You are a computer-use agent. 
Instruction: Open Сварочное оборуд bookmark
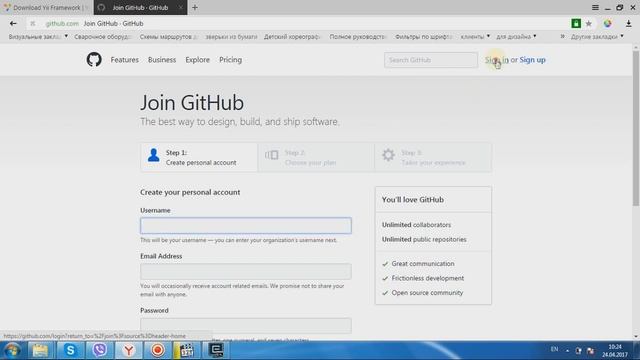(102, 37)
